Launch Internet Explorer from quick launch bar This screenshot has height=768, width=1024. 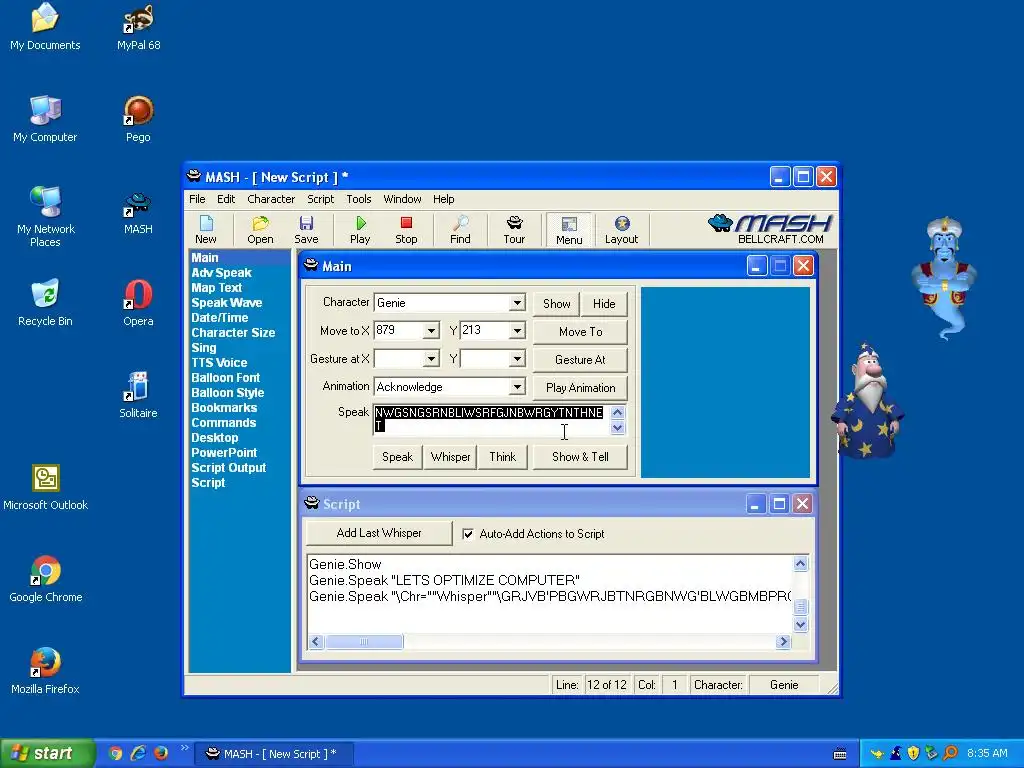(138, 754)
